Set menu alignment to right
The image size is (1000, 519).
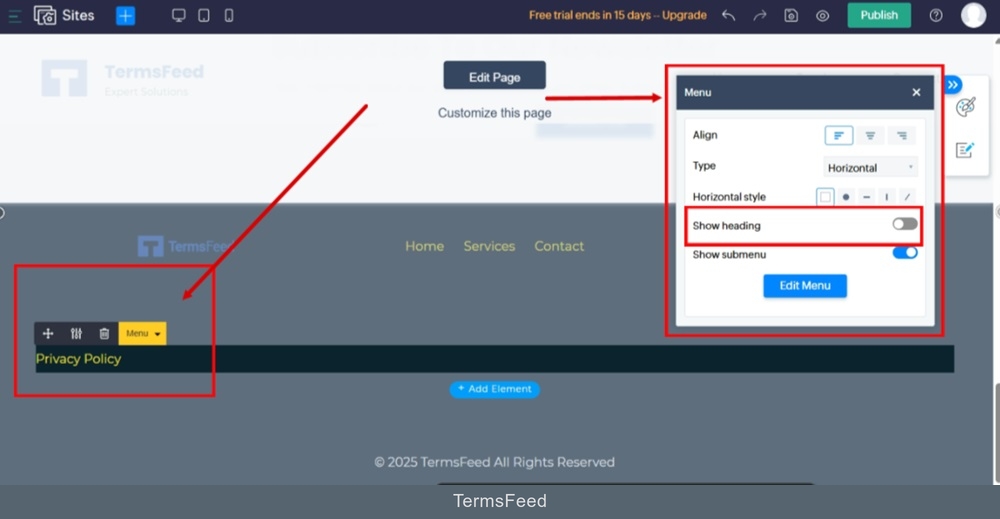click(901, 135)
